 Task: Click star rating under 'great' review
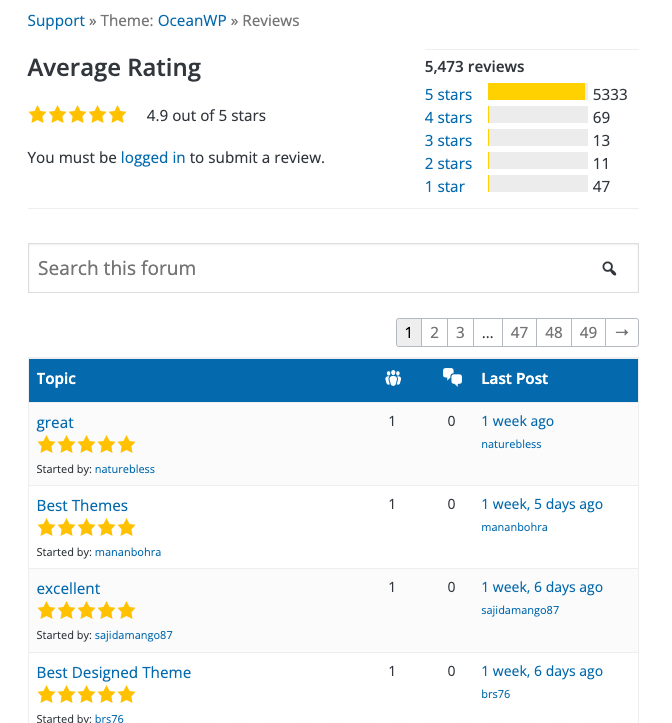click(x=85, y=445)
